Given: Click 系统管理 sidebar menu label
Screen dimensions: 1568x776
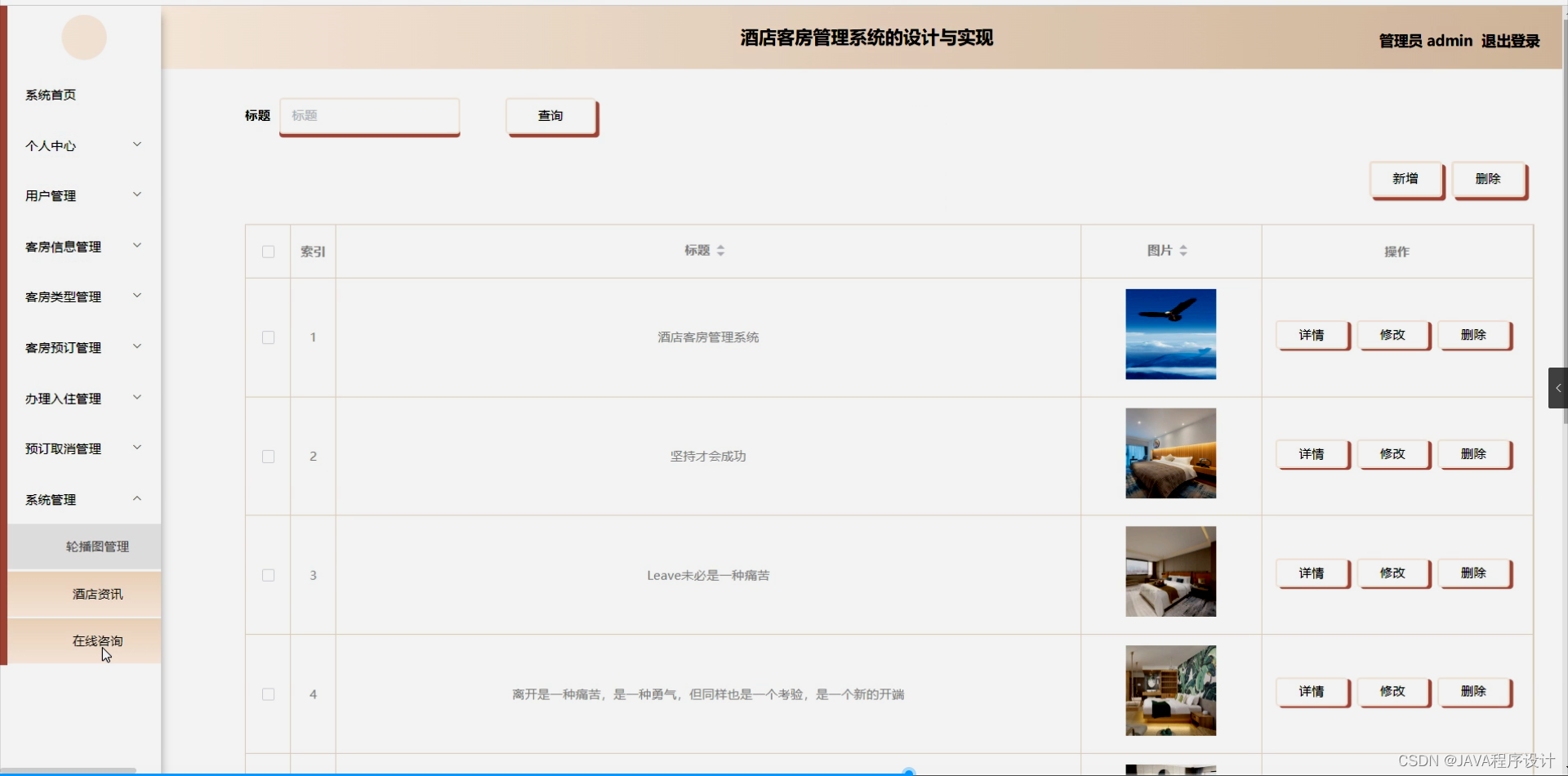Looking at the screenshot, I should 51,500.
